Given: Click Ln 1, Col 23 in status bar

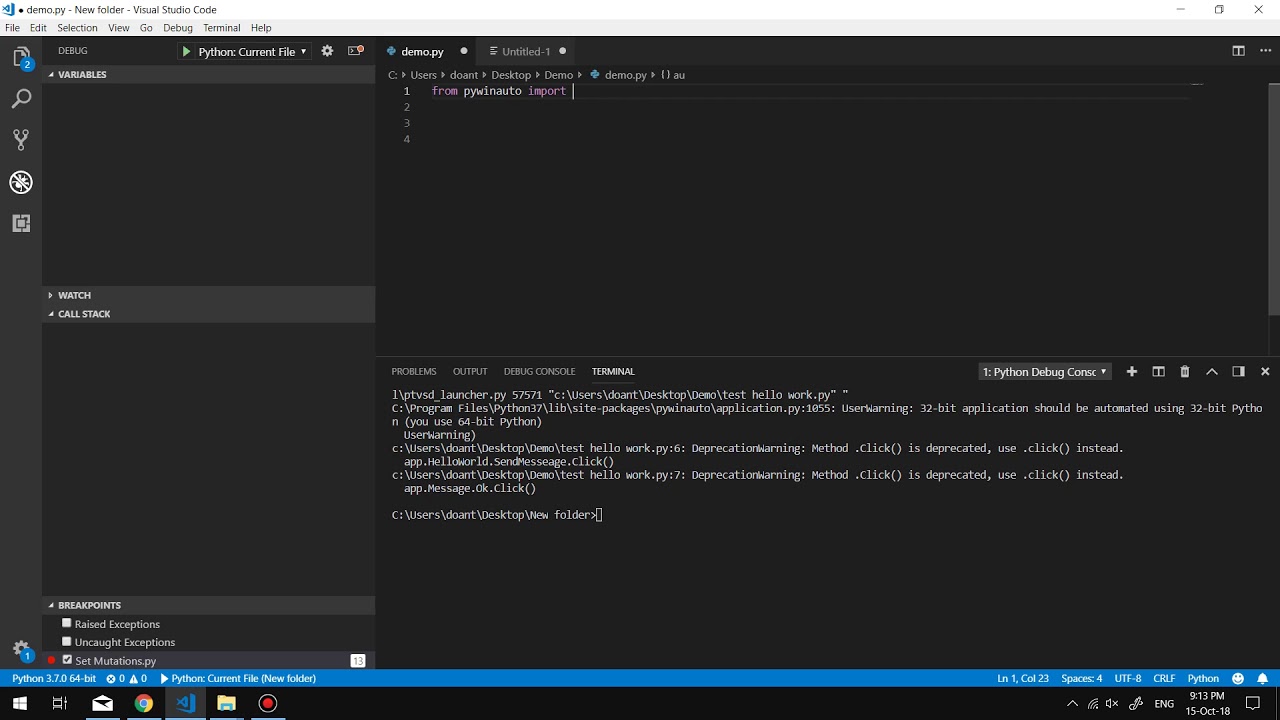Looking at the screenshot, I should (x=1023, y=678).
